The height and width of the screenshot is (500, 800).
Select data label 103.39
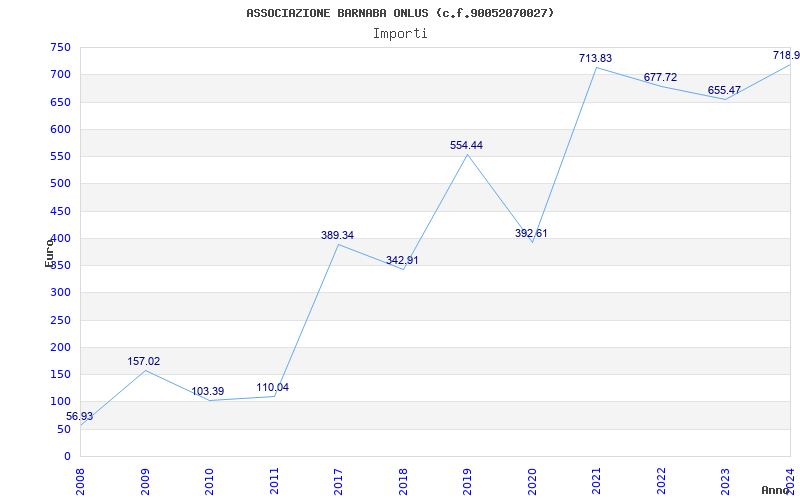[x=208, y=391]
